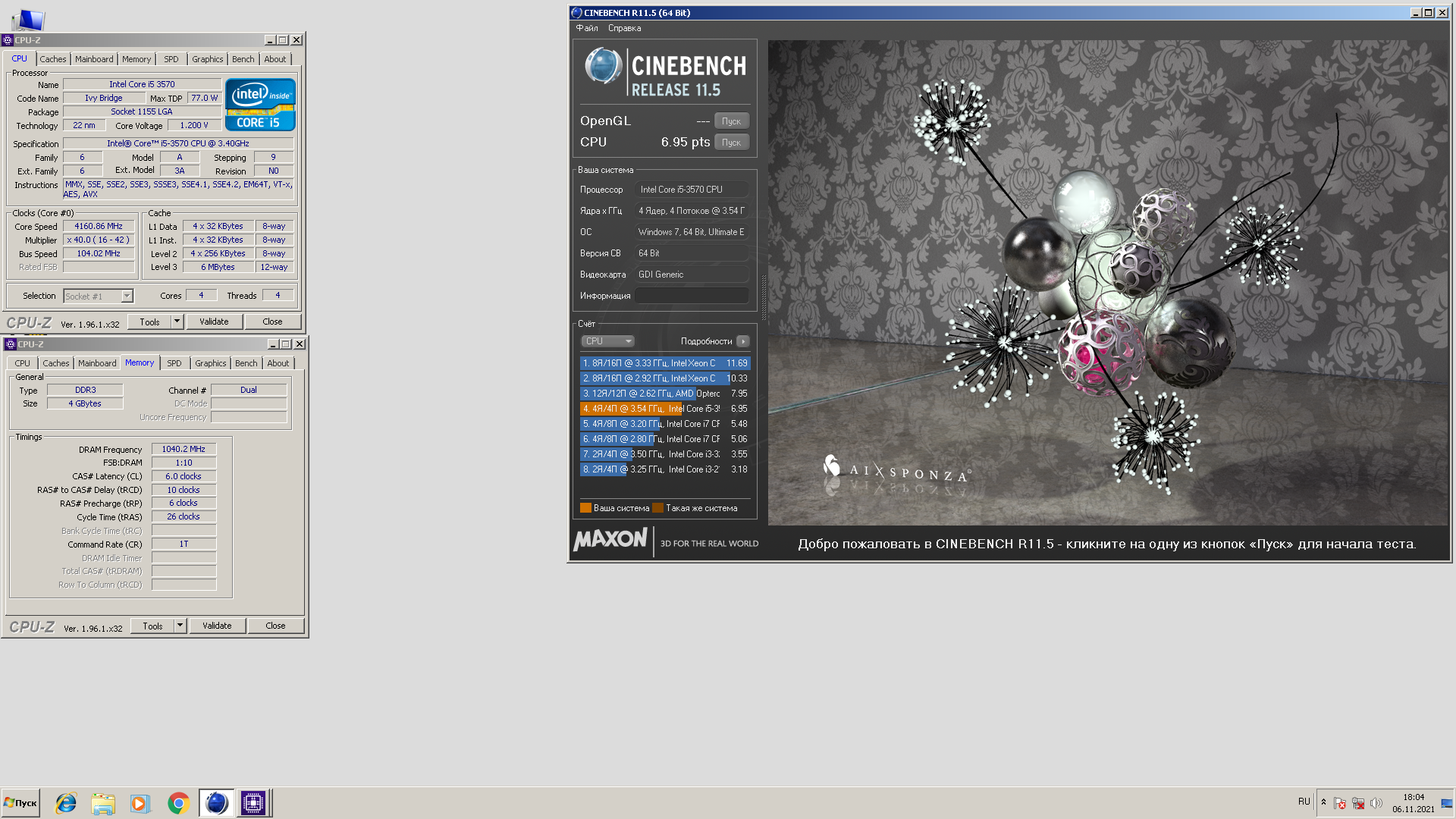Screen dimensions: 1456x819
Task: Click the upper CPU-Z title bar icon
Action: pyautogui.click(x=8, y=40)
